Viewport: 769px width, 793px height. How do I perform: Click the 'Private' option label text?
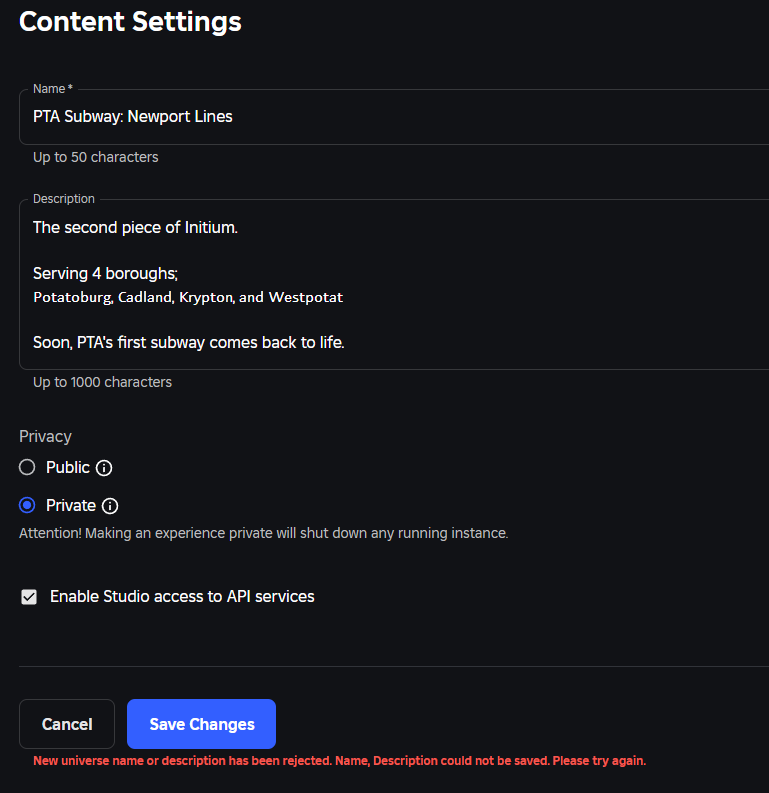pyautogui.click(x=71, y=505)
